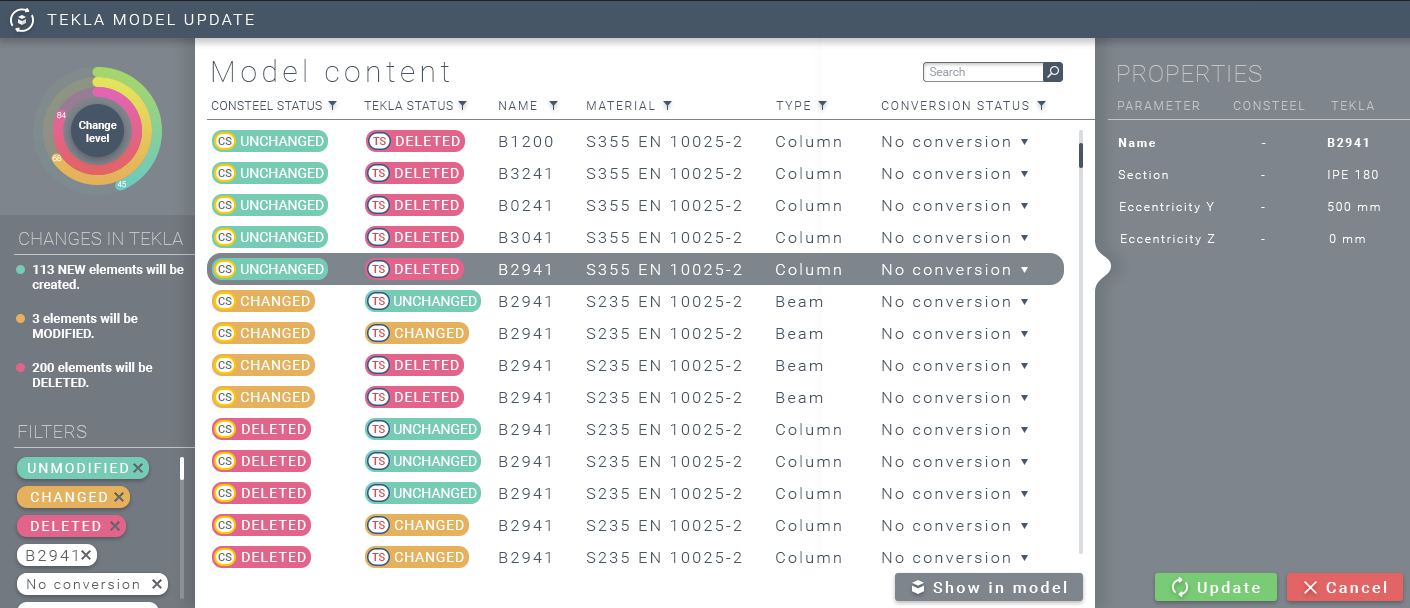The width and height of the screenshot is (1410, 608).
Task: Click the CS UNCHANGED badge in row B3241
Action: pyautogui.click(x=270, y=173)
